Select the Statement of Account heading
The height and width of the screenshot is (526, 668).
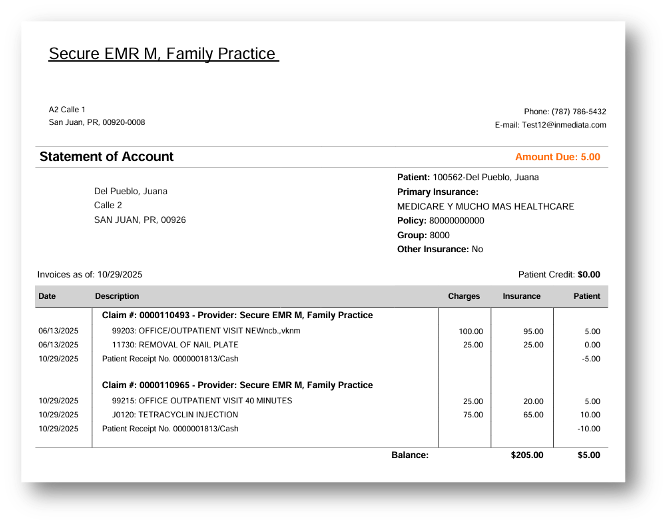pyautogui.click(x=106, y=157)
